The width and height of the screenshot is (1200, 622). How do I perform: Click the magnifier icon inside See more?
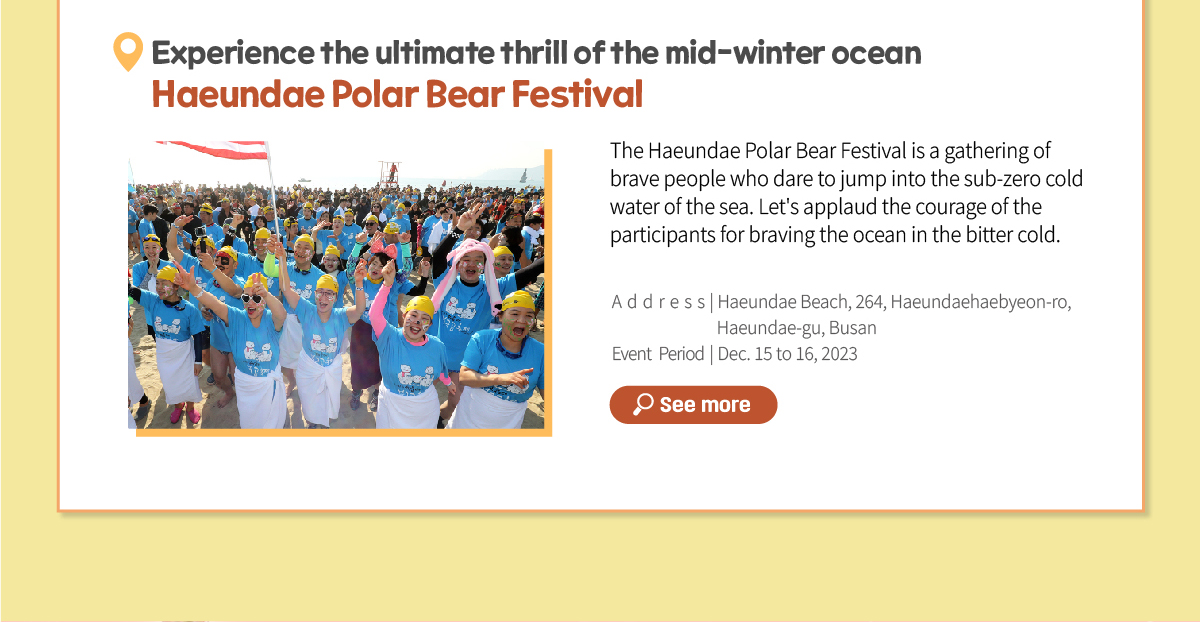pyautogui.click(x=643, y=404)
